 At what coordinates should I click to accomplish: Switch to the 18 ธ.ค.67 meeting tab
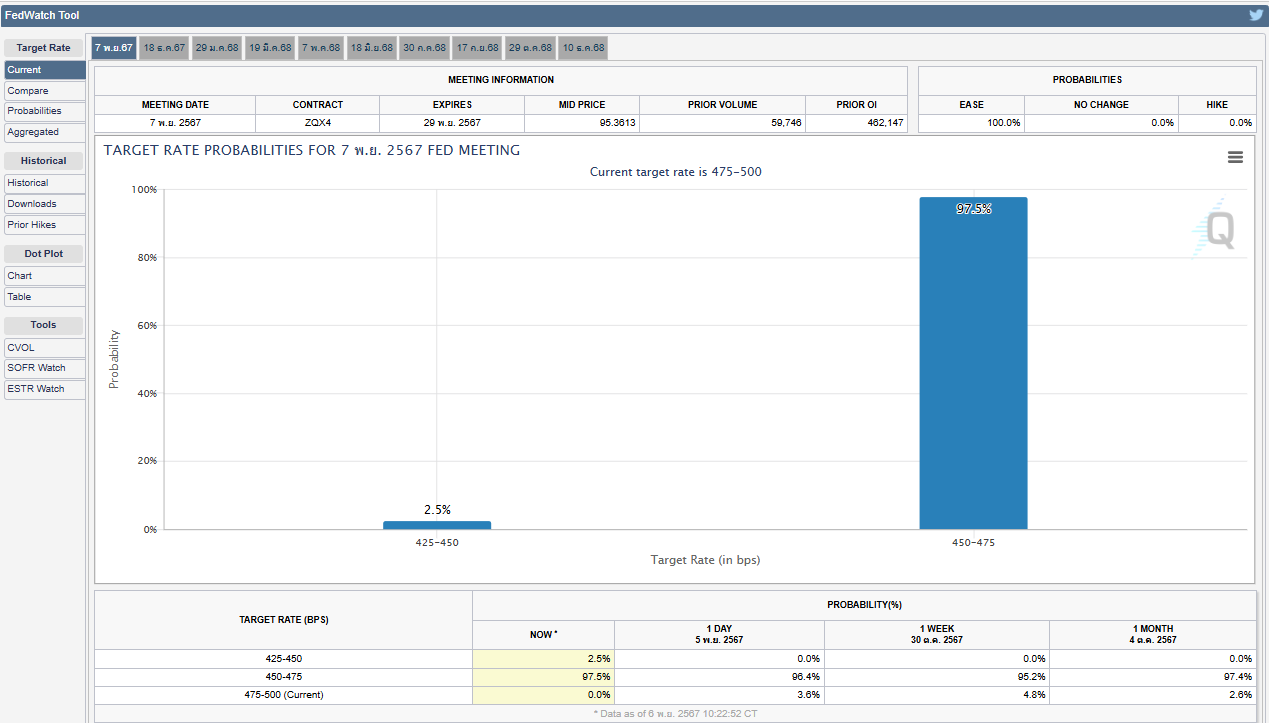point(164,48)
